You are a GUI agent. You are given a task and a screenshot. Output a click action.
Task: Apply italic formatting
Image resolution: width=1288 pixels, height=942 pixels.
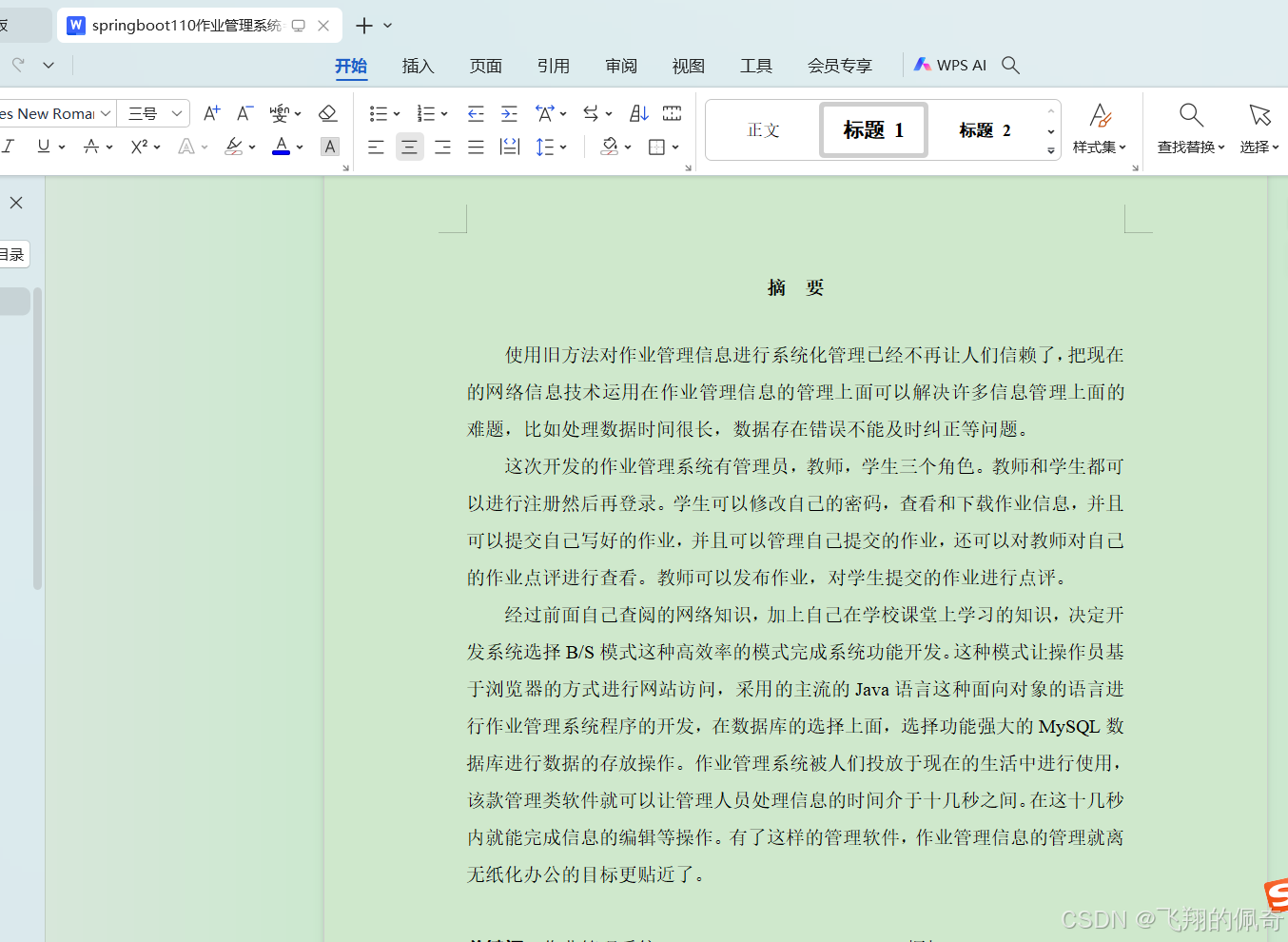pos(9,146)
